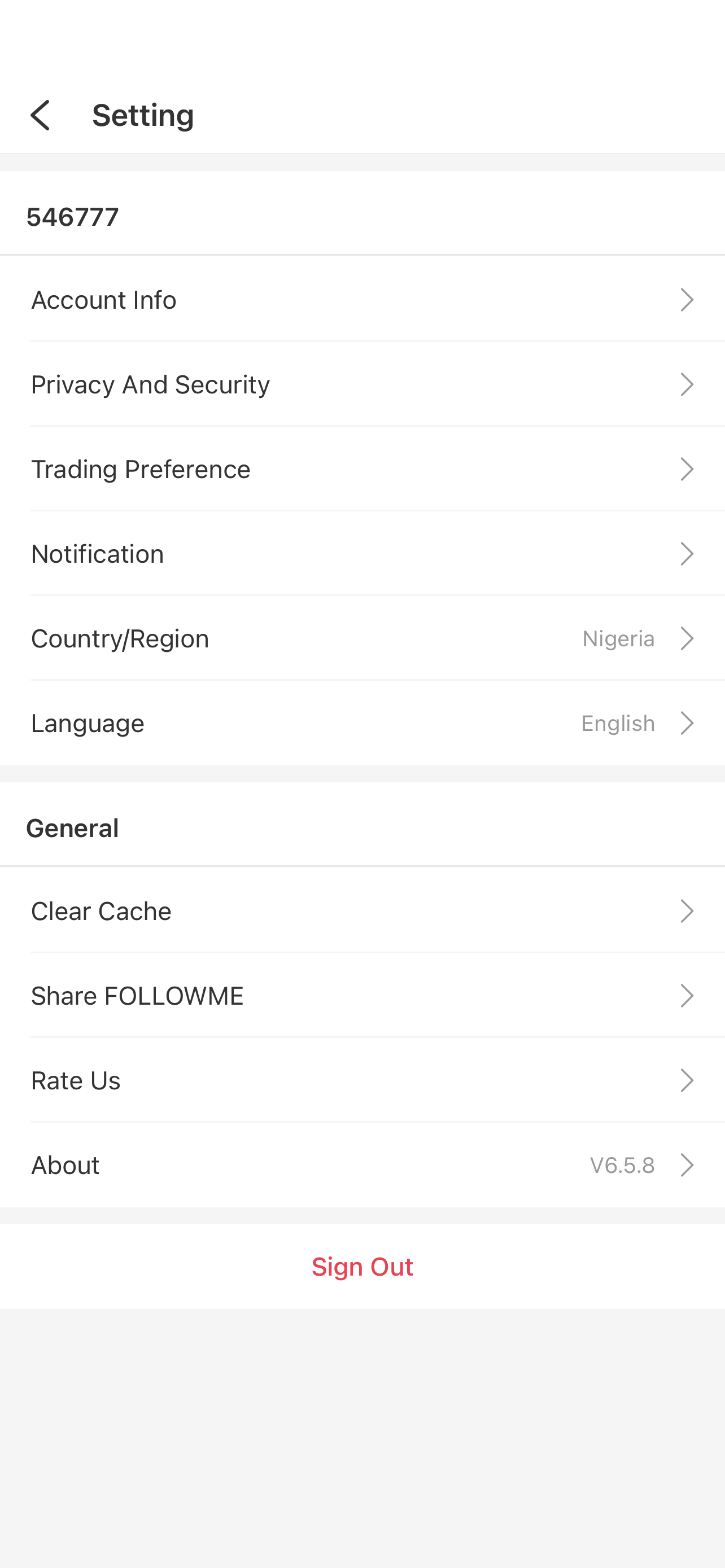The image size is (725, 1568).
Task: Tap the chevron beside Share FOLLOWME
Action: pos(687,995)
